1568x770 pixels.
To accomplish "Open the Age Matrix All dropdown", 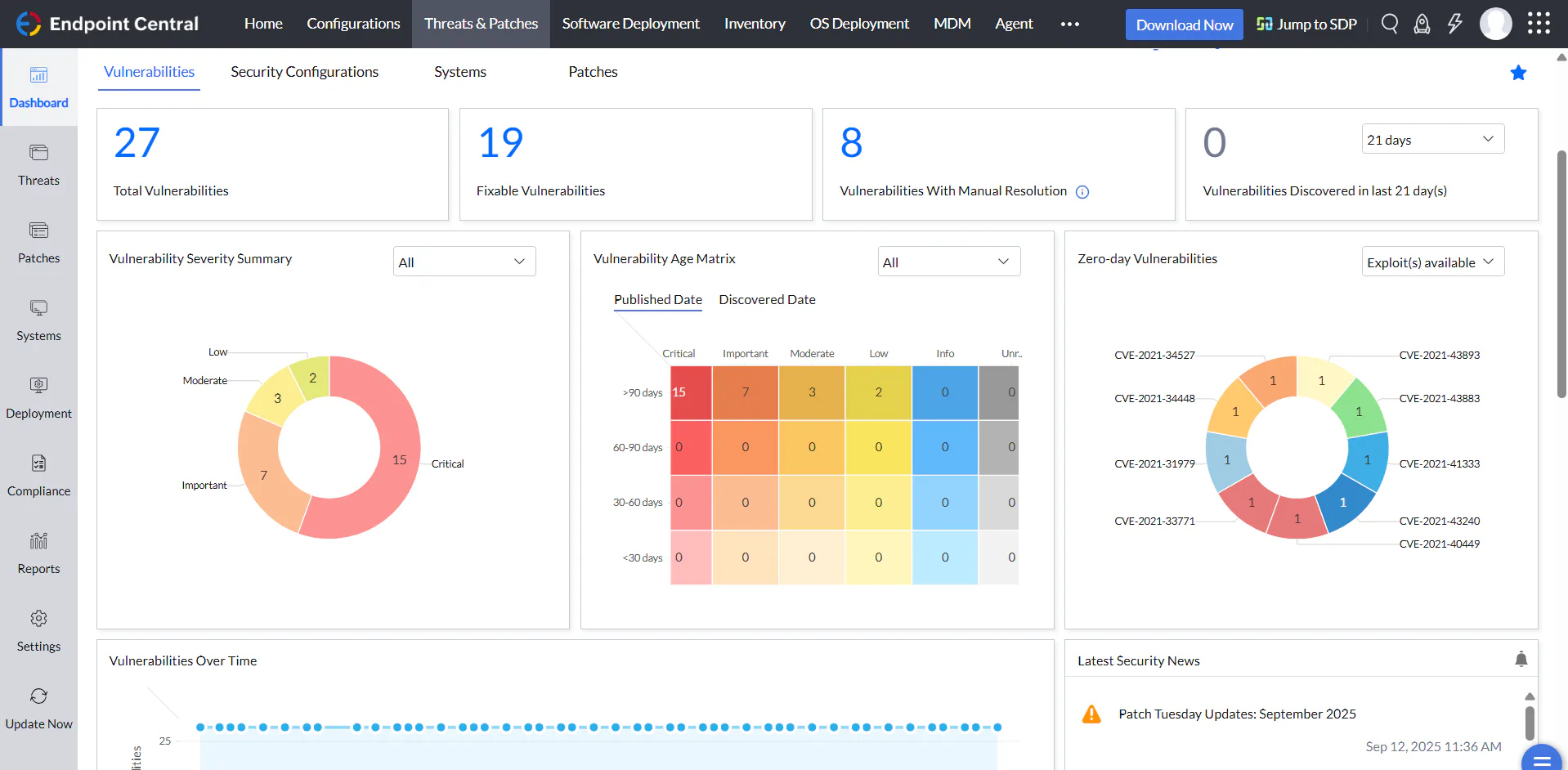I will click(948, 262).
